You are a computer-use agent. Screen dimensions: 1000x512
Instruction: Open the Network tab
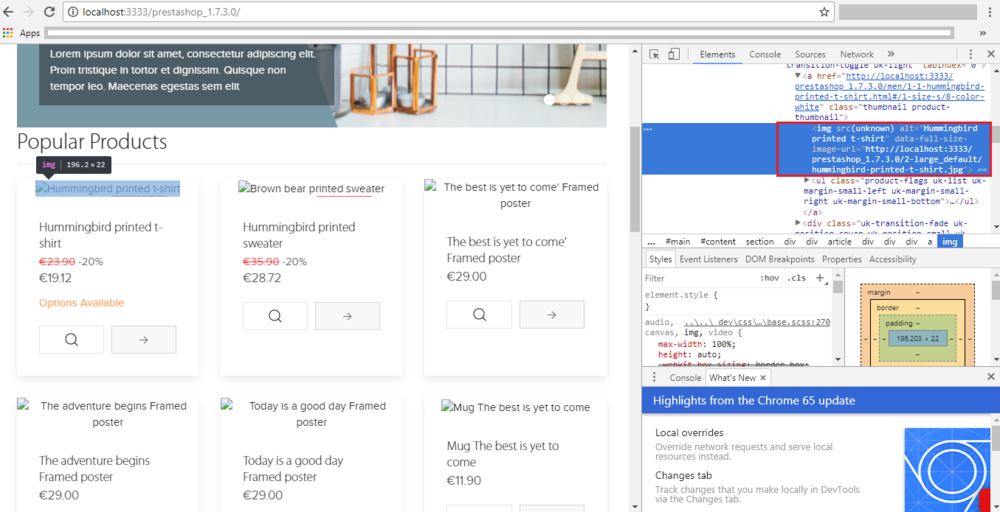pyautogui.click(x=857, y=54)
